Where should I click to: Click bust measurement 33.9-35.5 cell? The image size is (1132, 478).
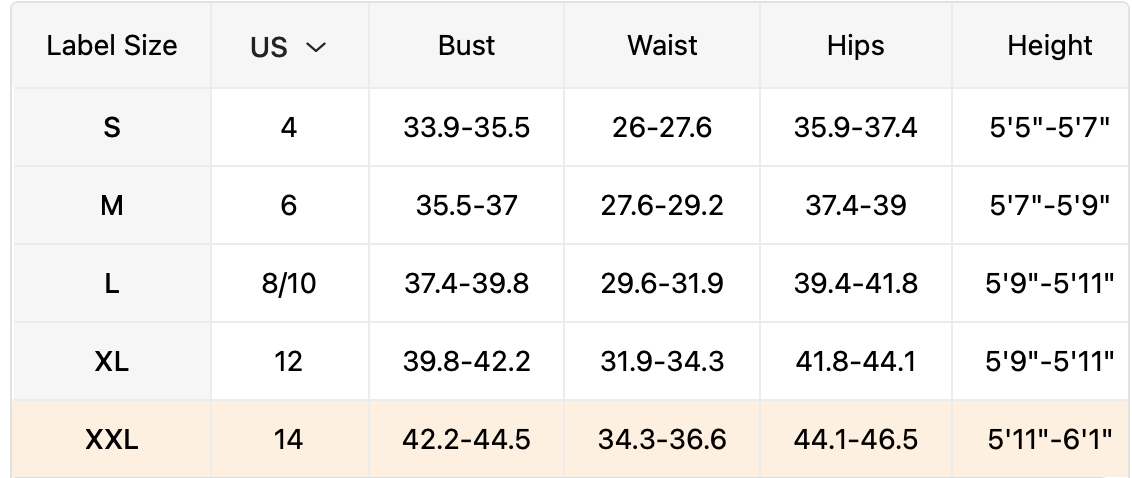(466, 128)
